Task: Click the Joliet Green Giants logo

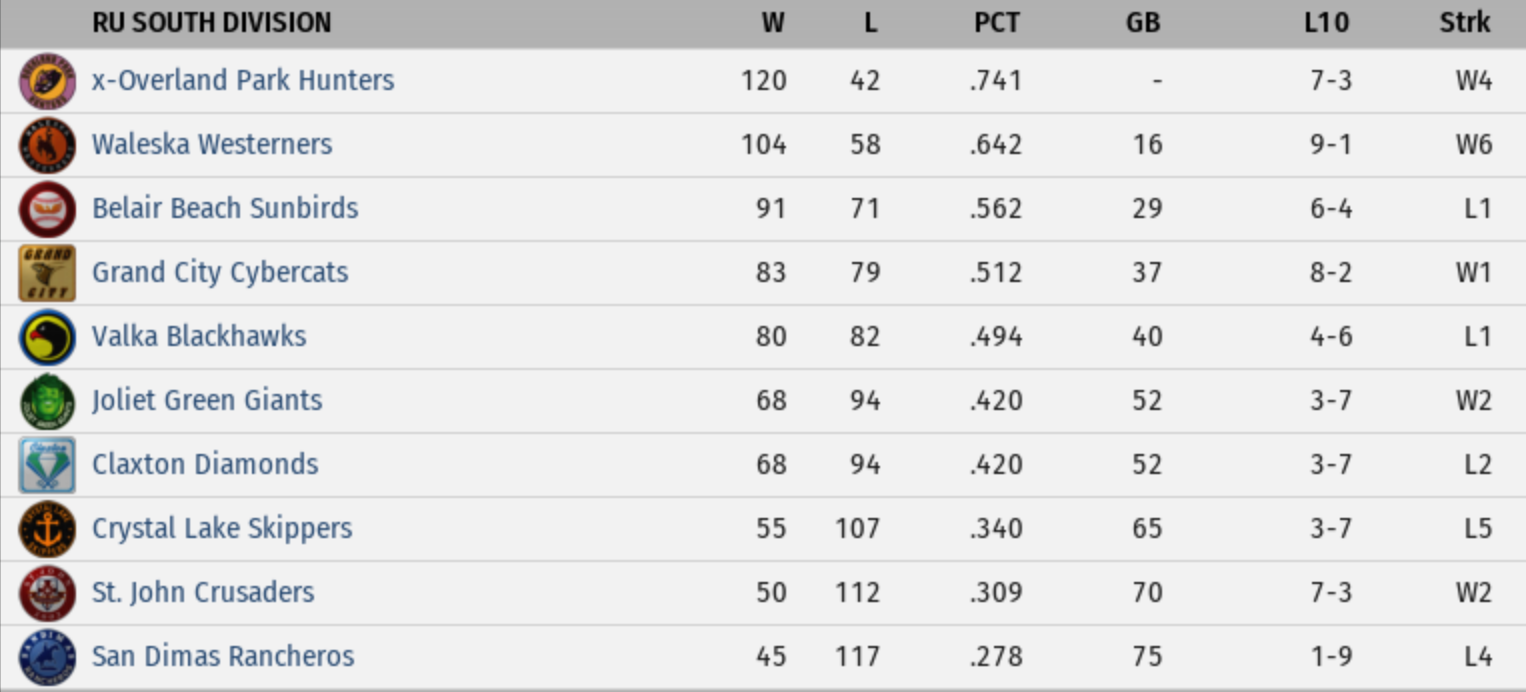Action: point(47,401)
